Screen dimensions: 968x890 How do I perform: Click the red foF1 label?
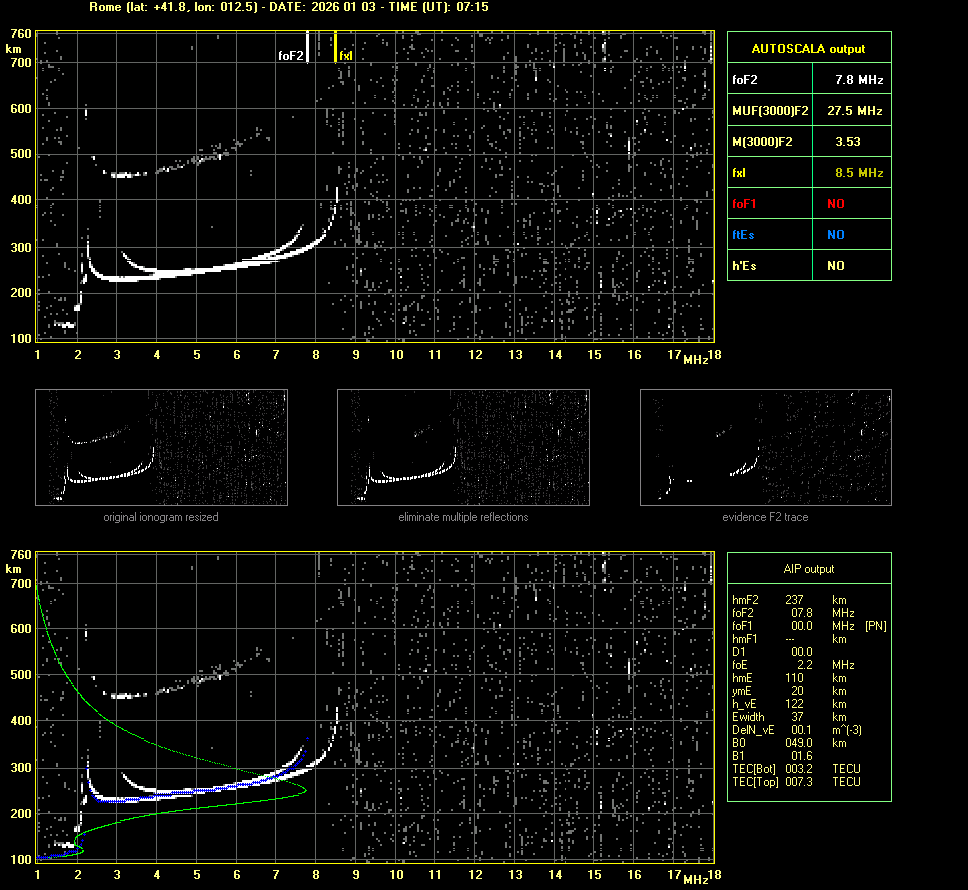pos(744,204)
